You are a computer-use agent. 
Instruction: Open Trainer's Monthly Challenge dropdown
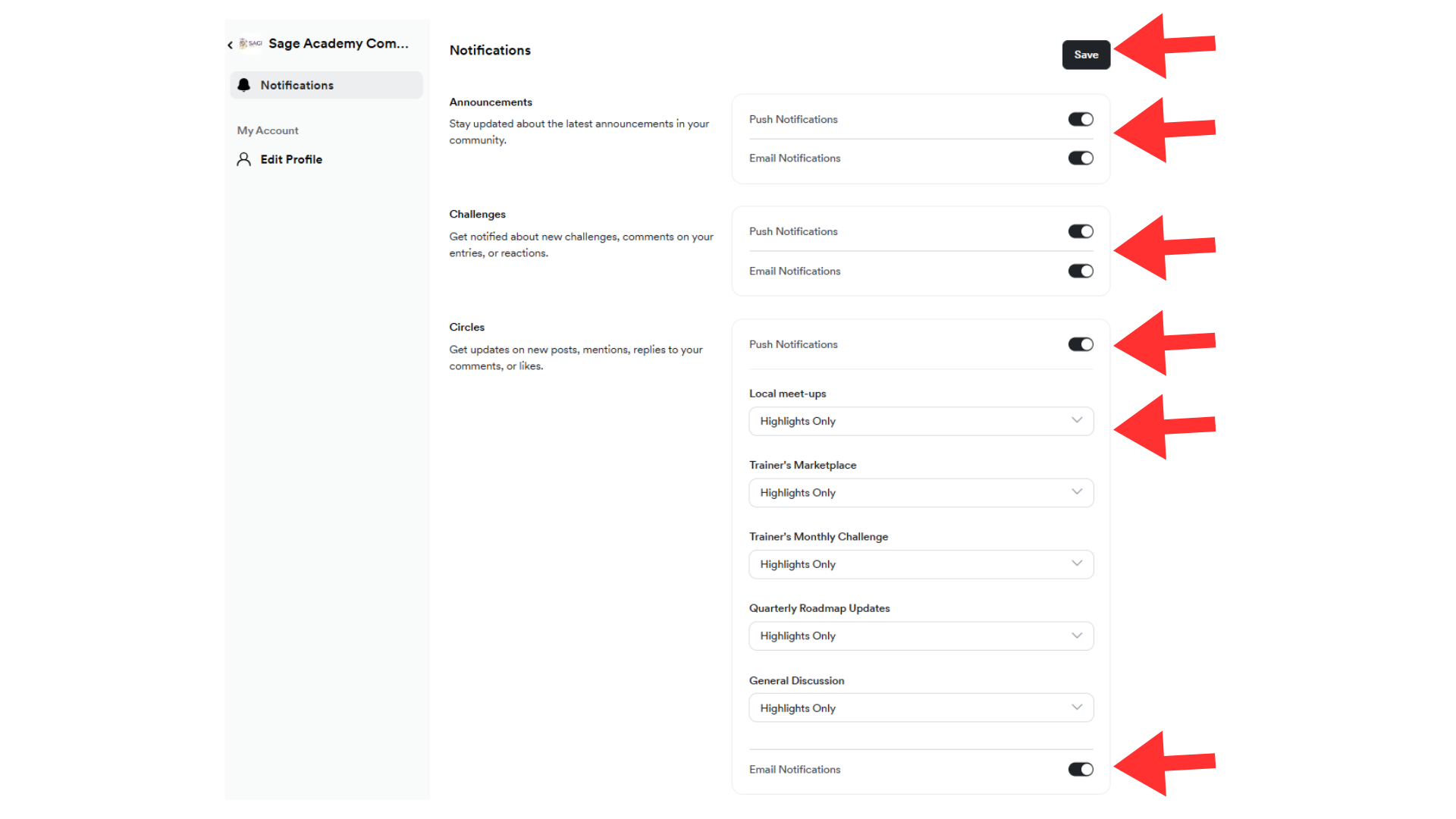click(921, 564)
